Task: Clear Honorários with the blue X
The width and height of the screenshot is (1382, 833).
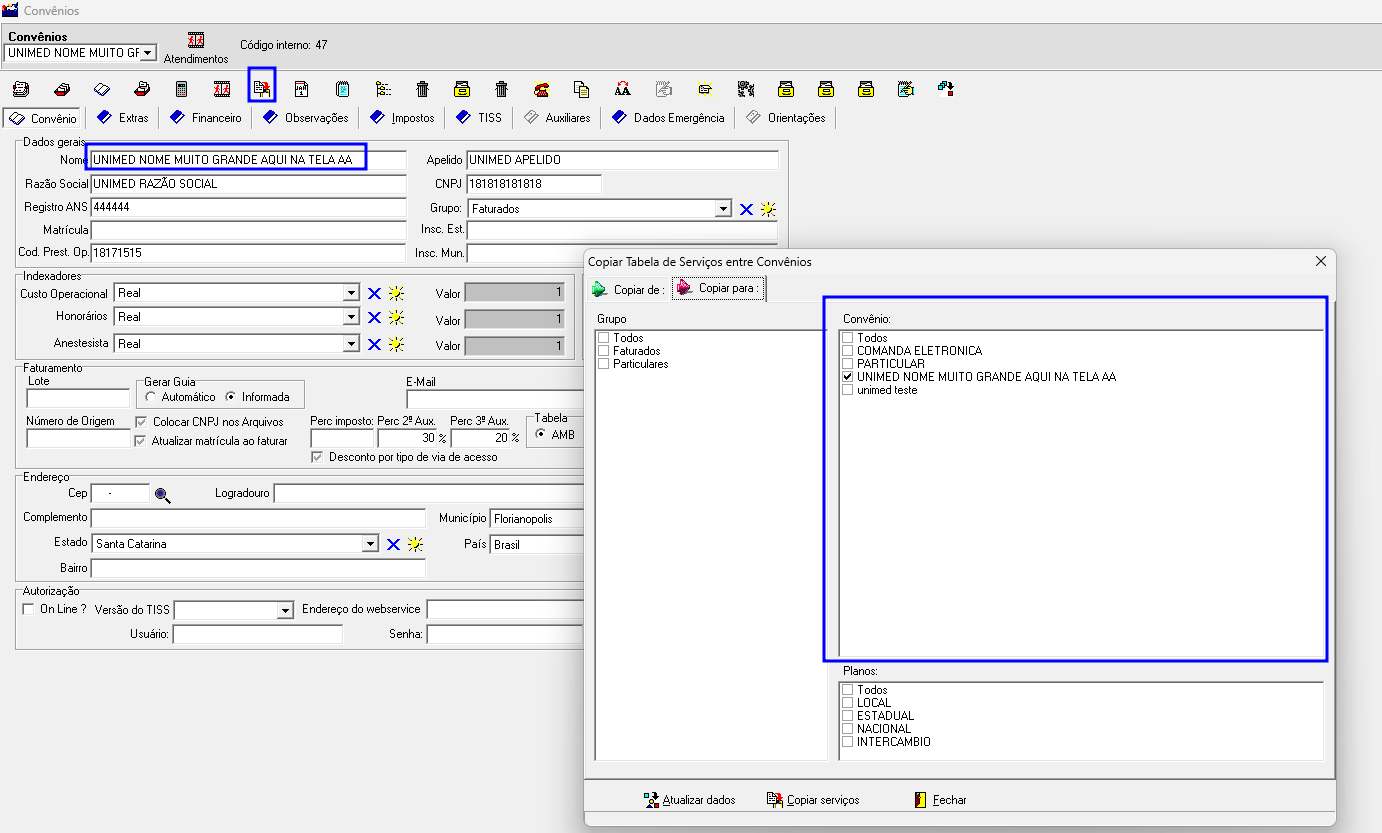Action: click(x=374, y=317)
